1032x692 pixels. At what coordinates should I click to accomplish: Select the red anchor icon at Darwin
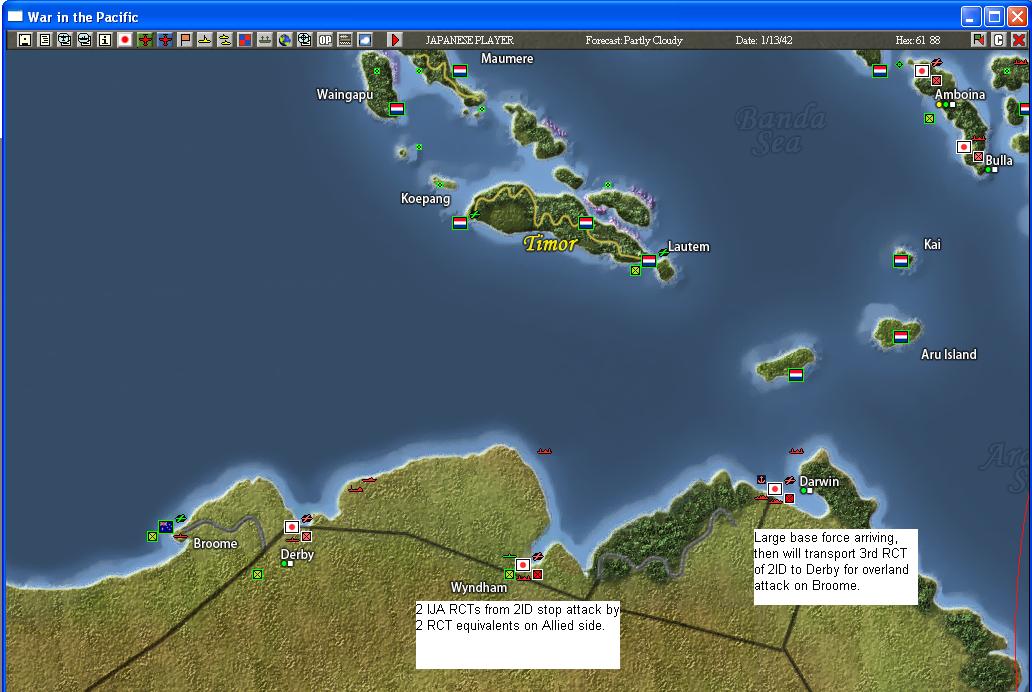click(x=761, y=479)
